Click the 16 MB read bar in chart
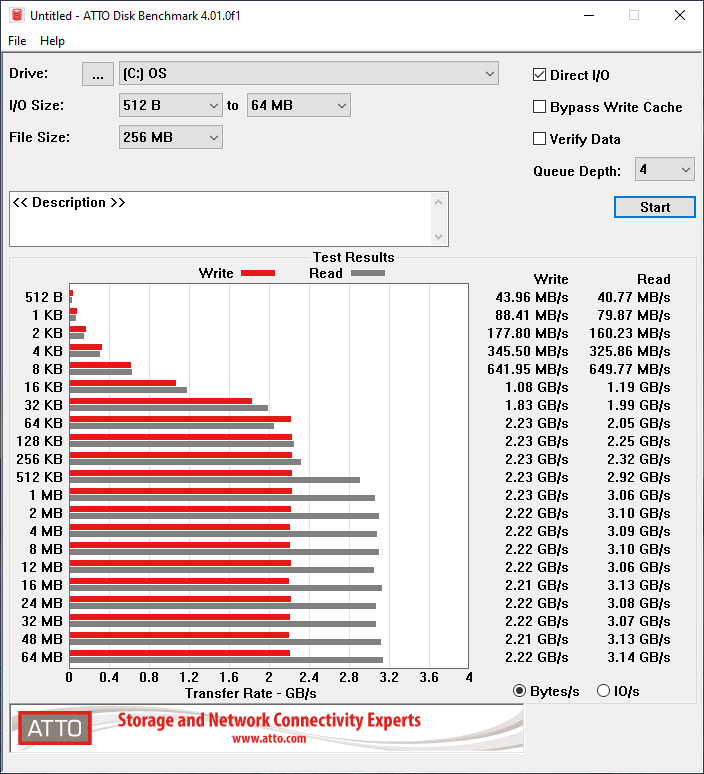 226,588
